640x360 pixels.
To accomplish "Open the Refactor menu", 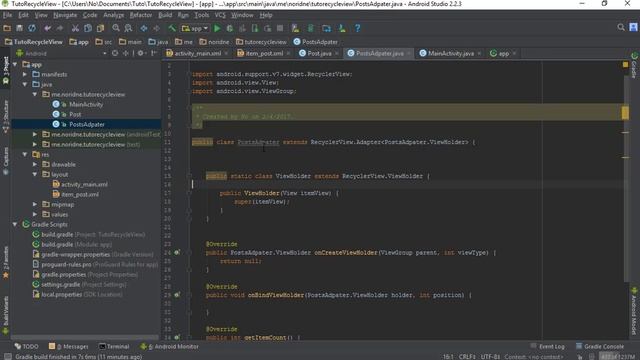I will pyautogui.click(x=141, y=15).
